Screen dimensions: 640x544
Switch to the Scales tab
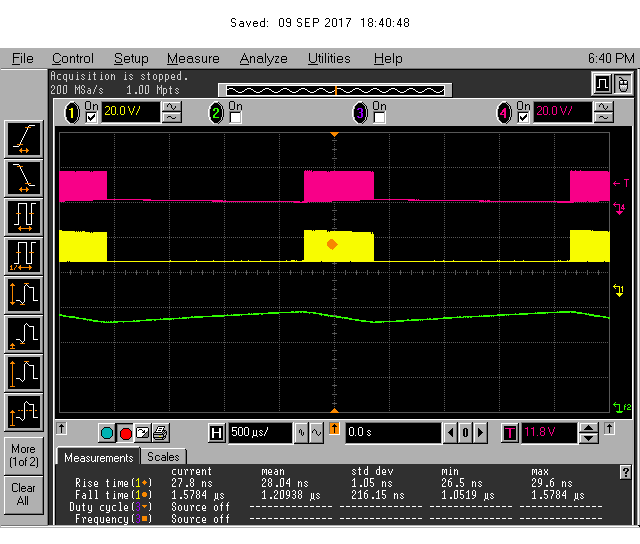[163, 457]
